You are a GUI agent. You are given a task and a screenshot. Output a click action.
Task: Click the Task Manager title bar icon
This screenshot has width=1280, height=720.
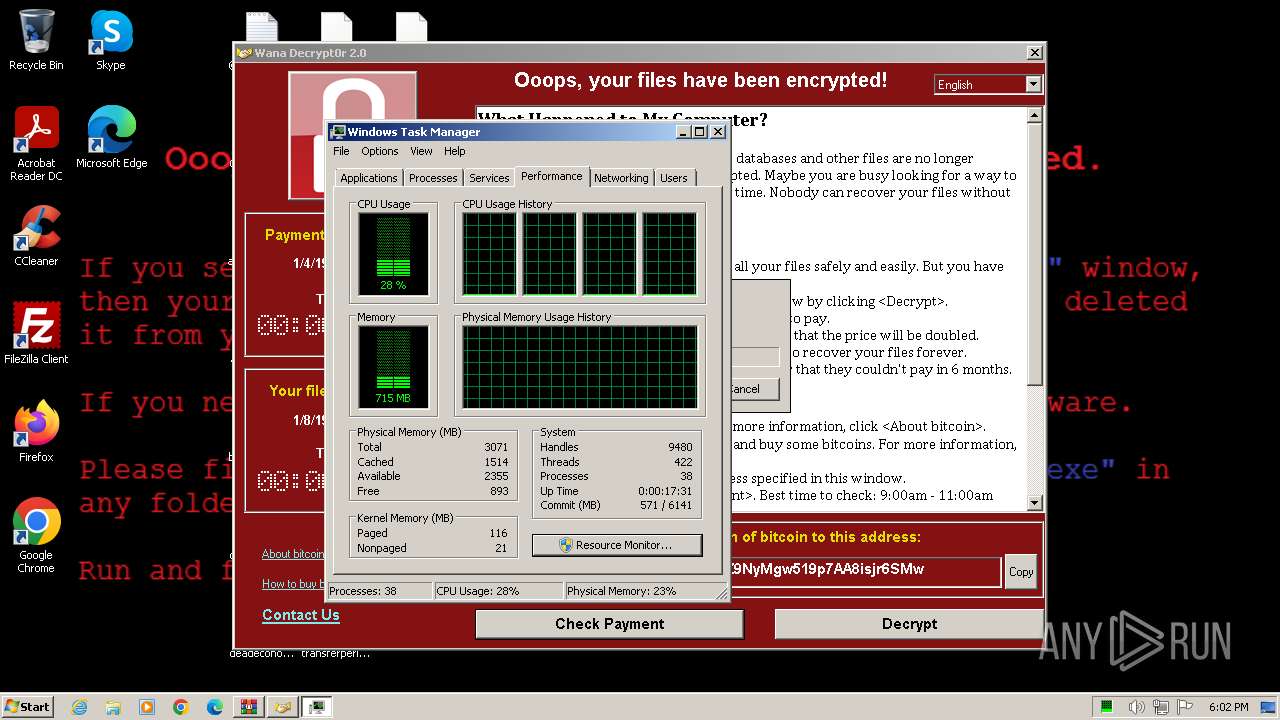(x=338, y=132)
